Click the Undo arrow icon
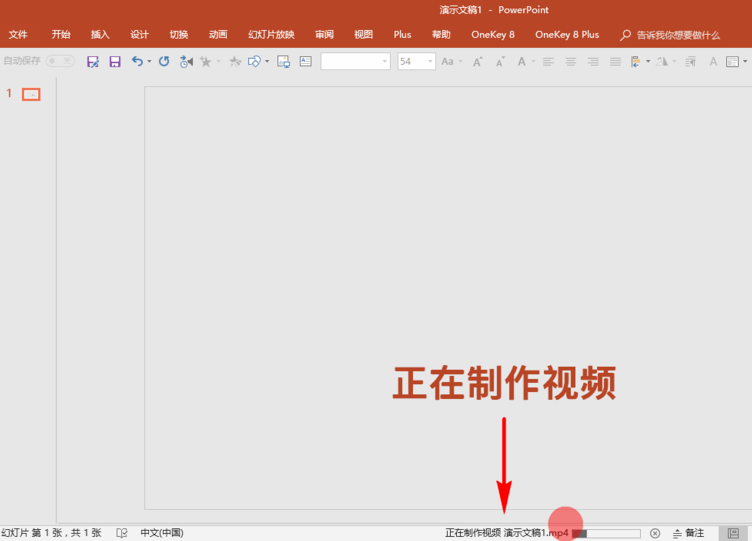The image size is (752, 541). coord(137,62)
